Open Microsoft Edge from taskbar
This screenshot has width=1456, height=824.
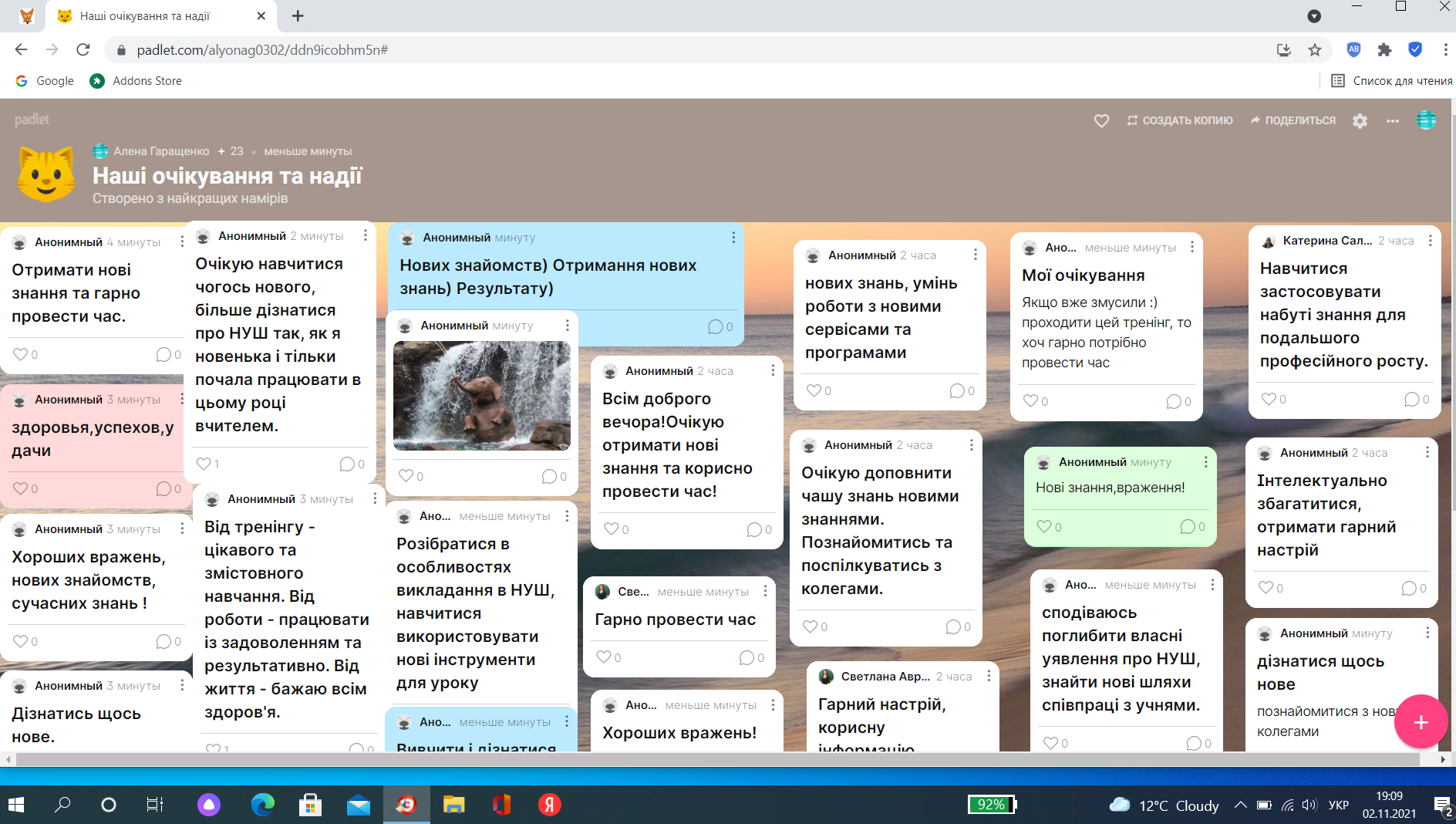pos(263,805)
